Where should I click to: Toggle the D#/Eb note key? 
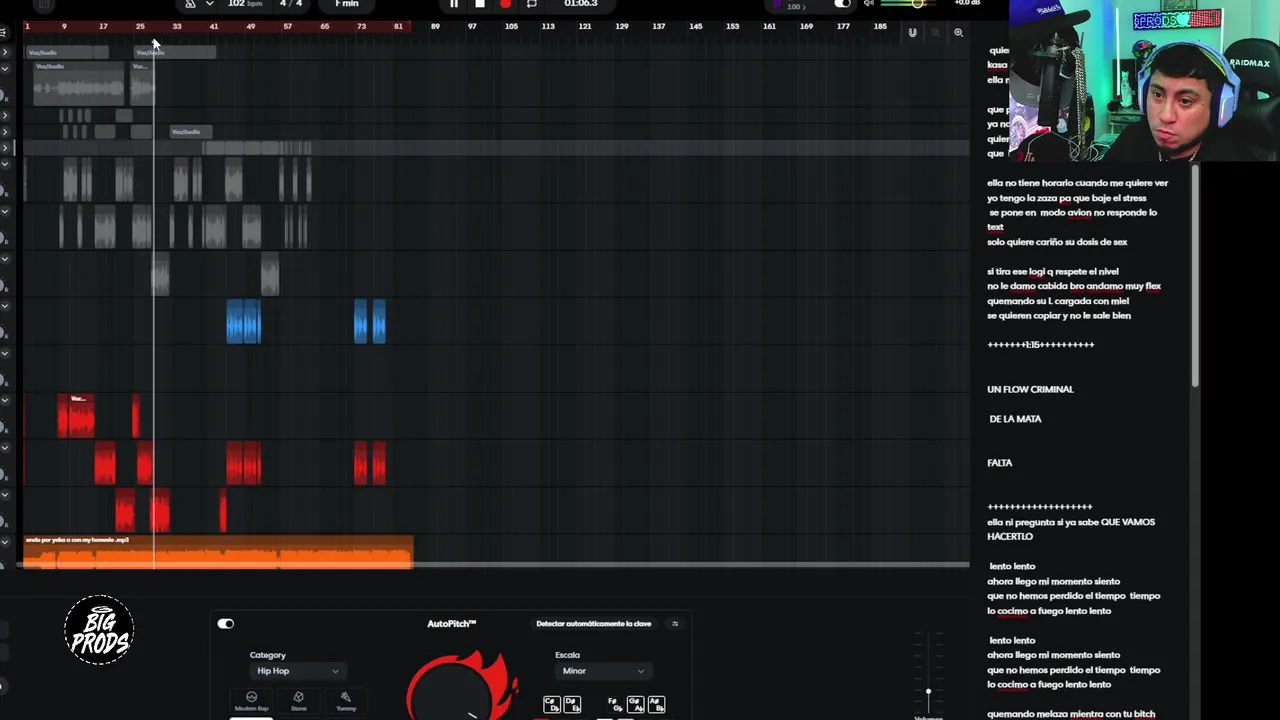coord(572,705)
